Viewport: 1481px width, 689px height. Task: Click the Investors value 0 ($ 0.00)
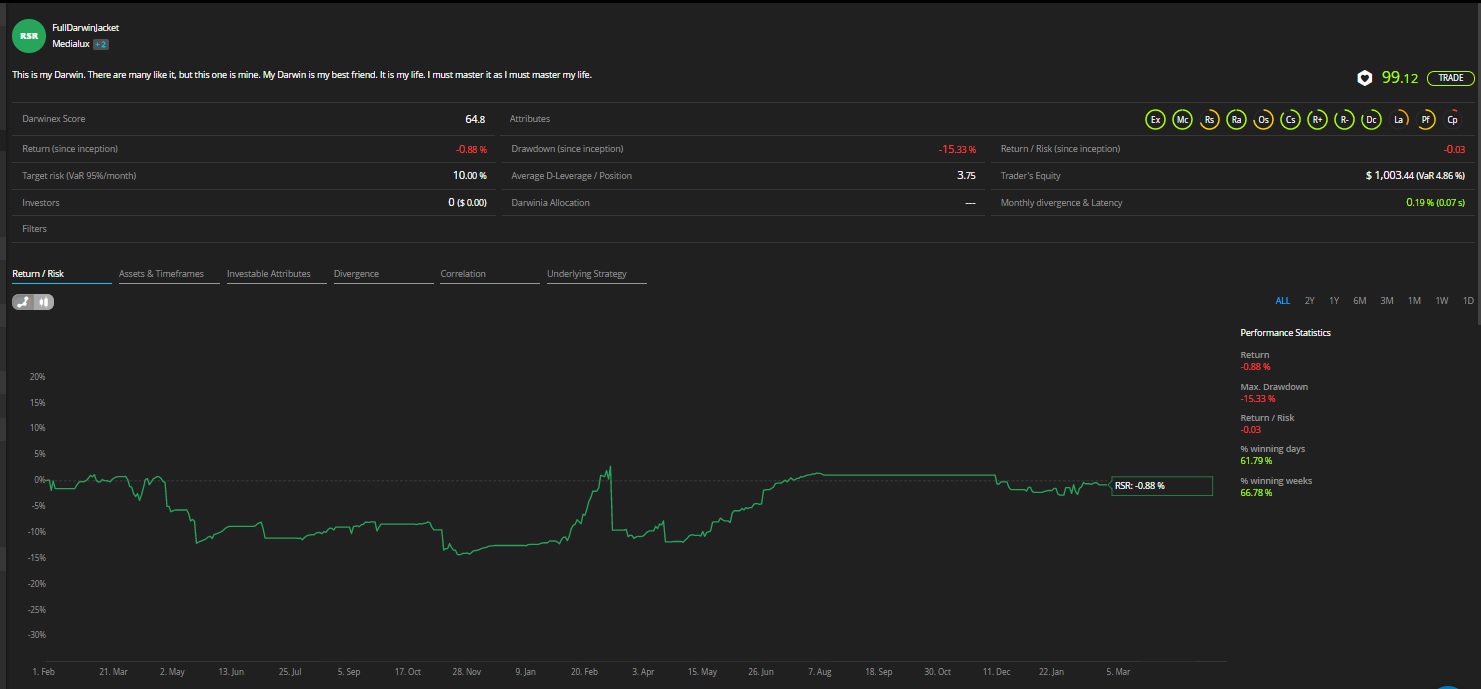467,202
